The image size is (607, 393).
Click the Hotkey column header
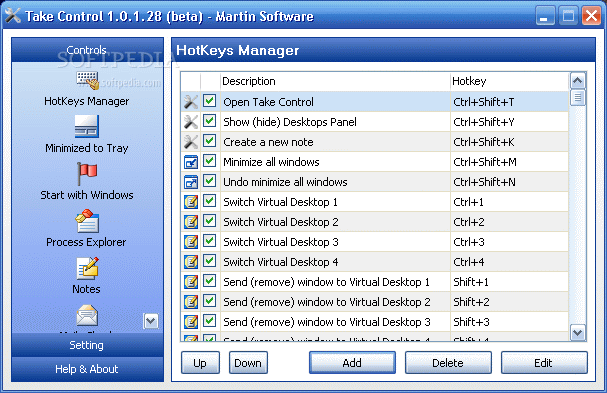pos(509,81)
